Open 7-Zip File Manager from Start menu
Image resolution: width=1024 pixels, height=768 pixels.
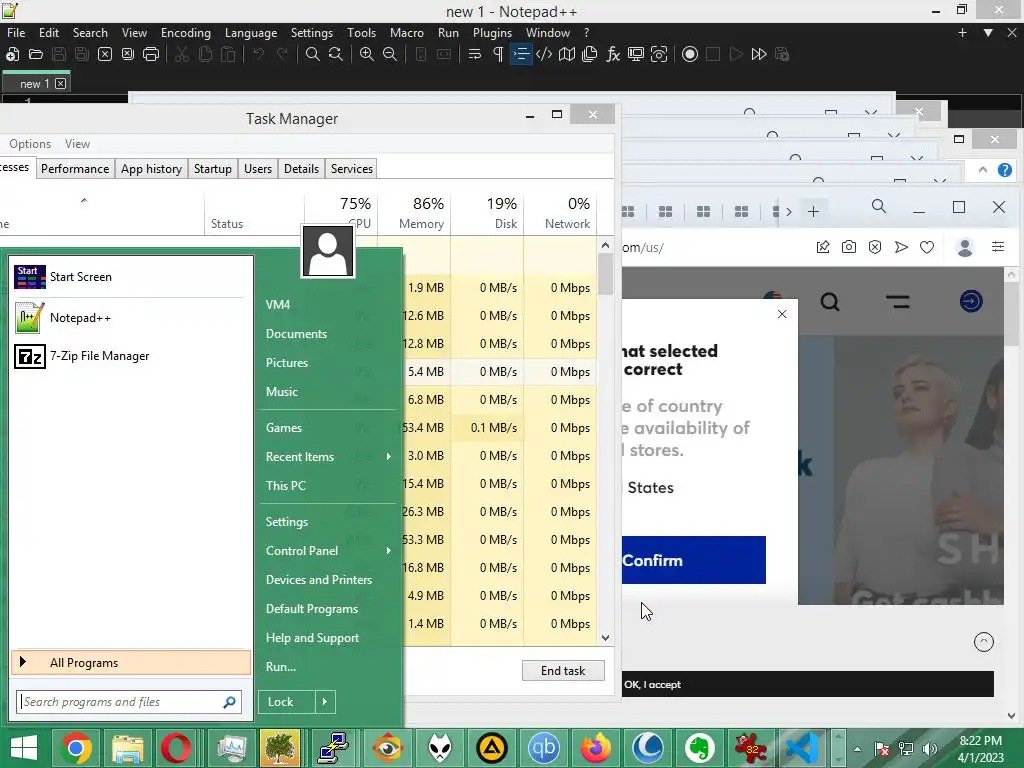(131, 356)
